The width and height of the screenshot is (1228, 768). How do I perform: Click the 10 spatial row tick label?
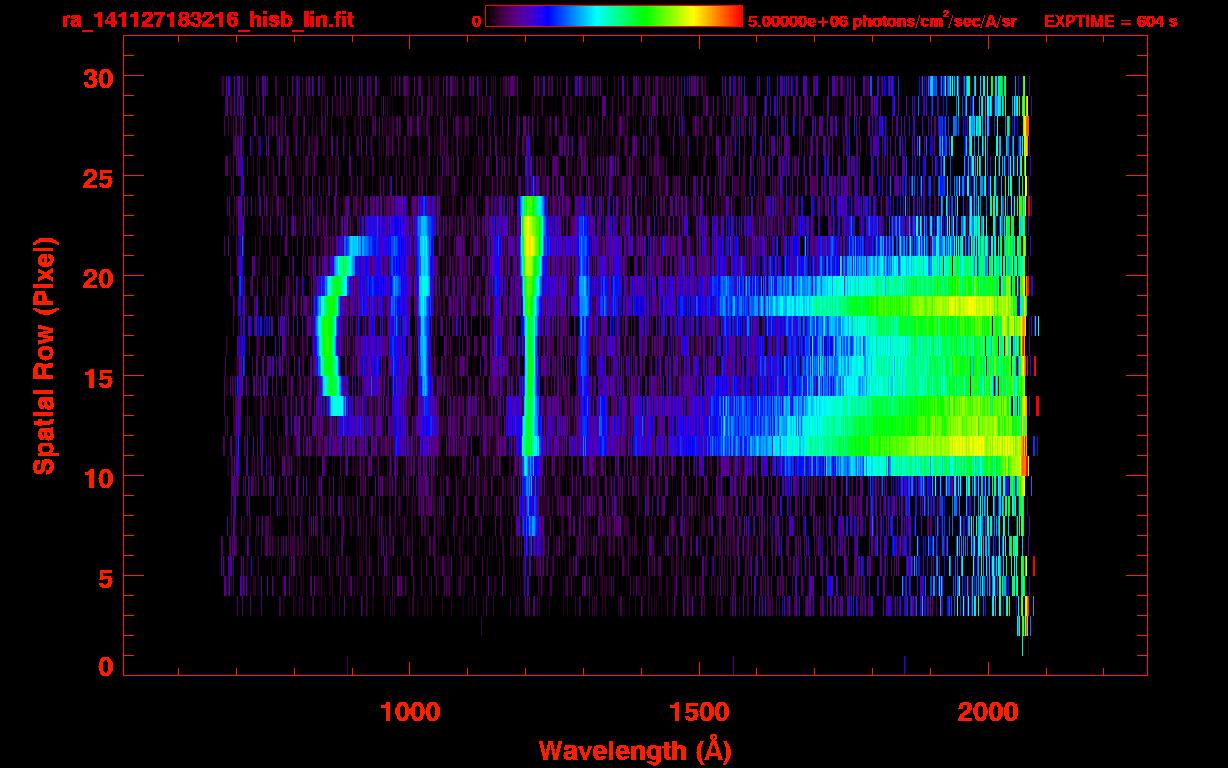pyautogui.click(x=97, y=477)
